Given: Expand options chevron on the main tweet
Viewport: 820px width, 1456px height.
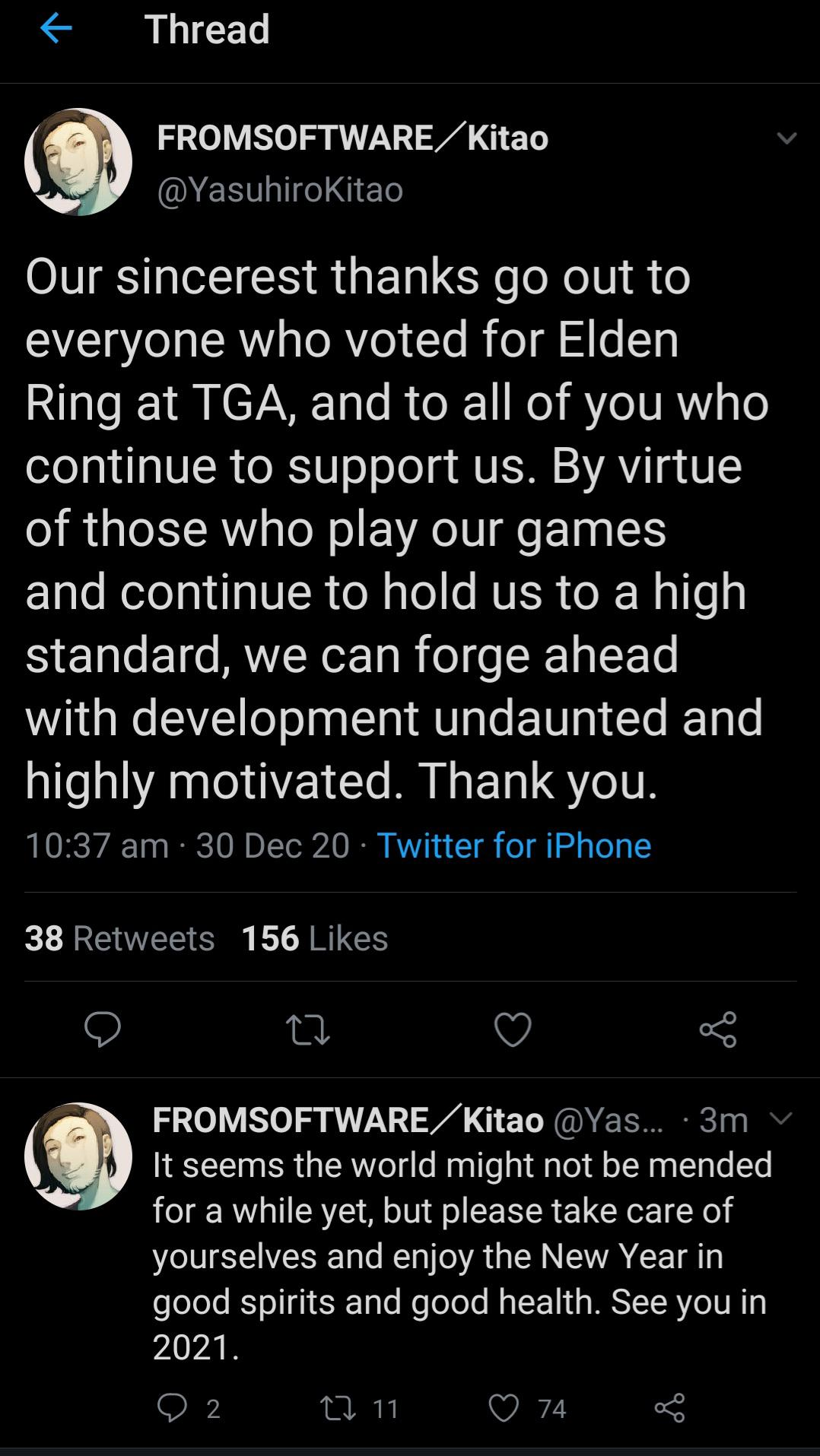Looking at the screenshot, I should tap(787, 138).
